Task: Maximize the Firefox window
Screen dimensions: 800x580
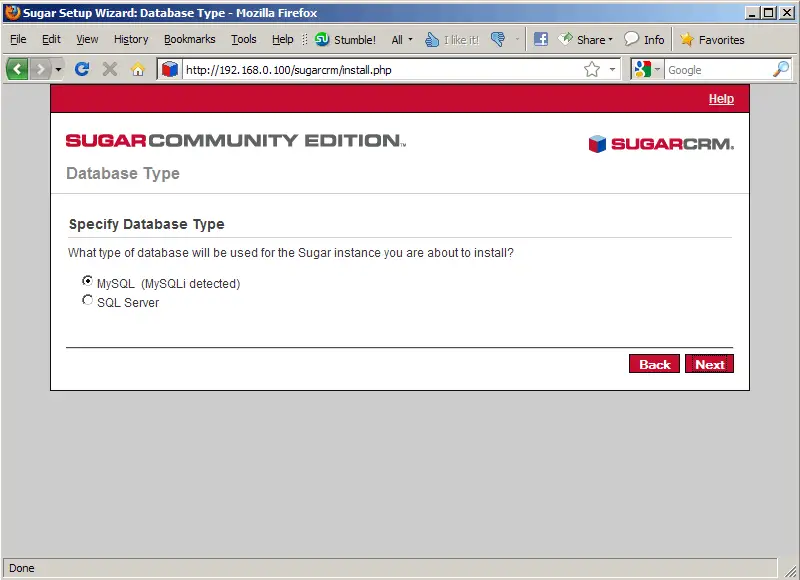Action: pyautogui.click(x=769, y=13)
